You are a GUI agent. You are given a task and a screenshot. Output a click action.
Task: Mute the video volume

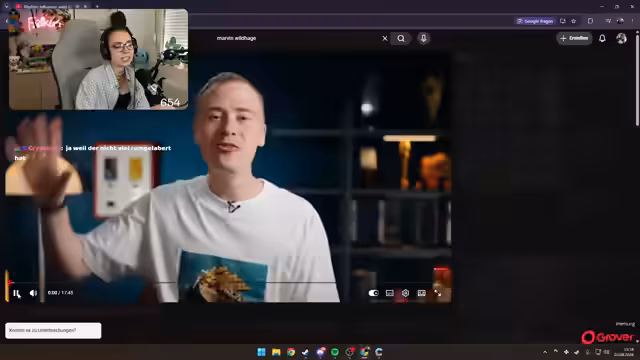coord(33,293)
